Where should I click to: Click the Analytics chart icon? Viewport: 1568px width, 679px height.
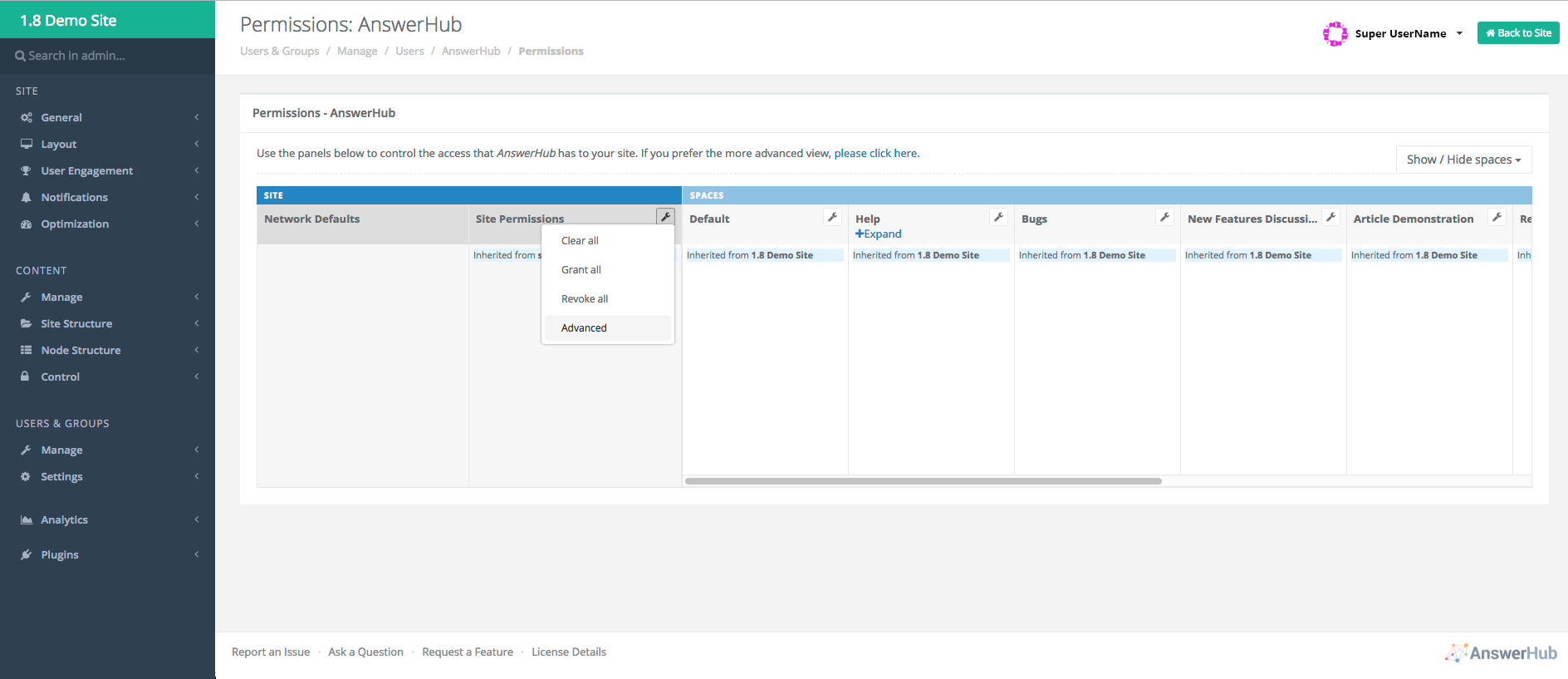pyautogui.click(x=27, y=519)
